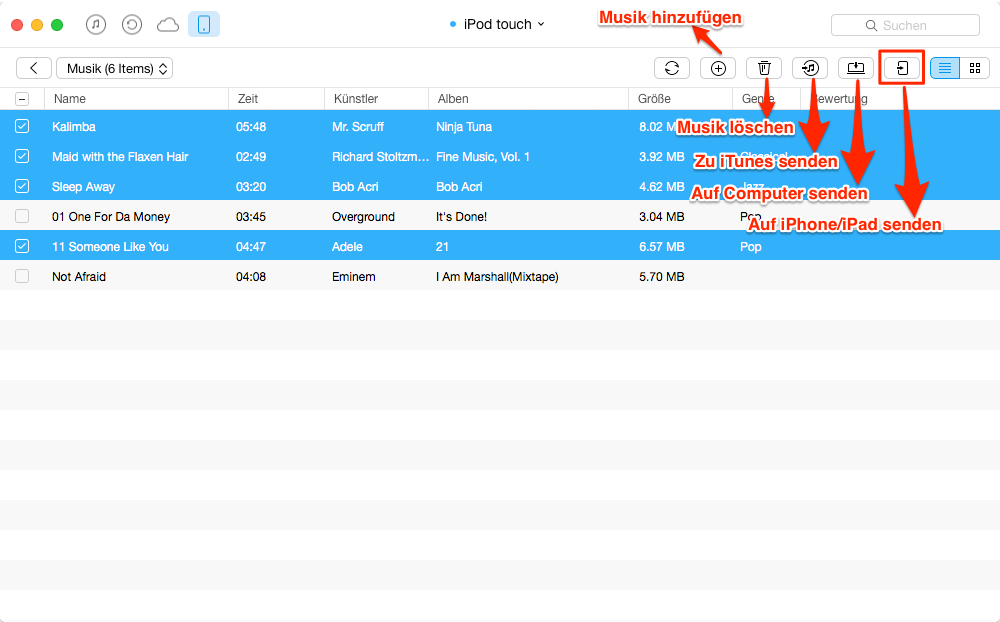The height and width of the screenshot is (622, 1000).
Task: Select the Sleep Away song title
Action: (x=83, y=187)
